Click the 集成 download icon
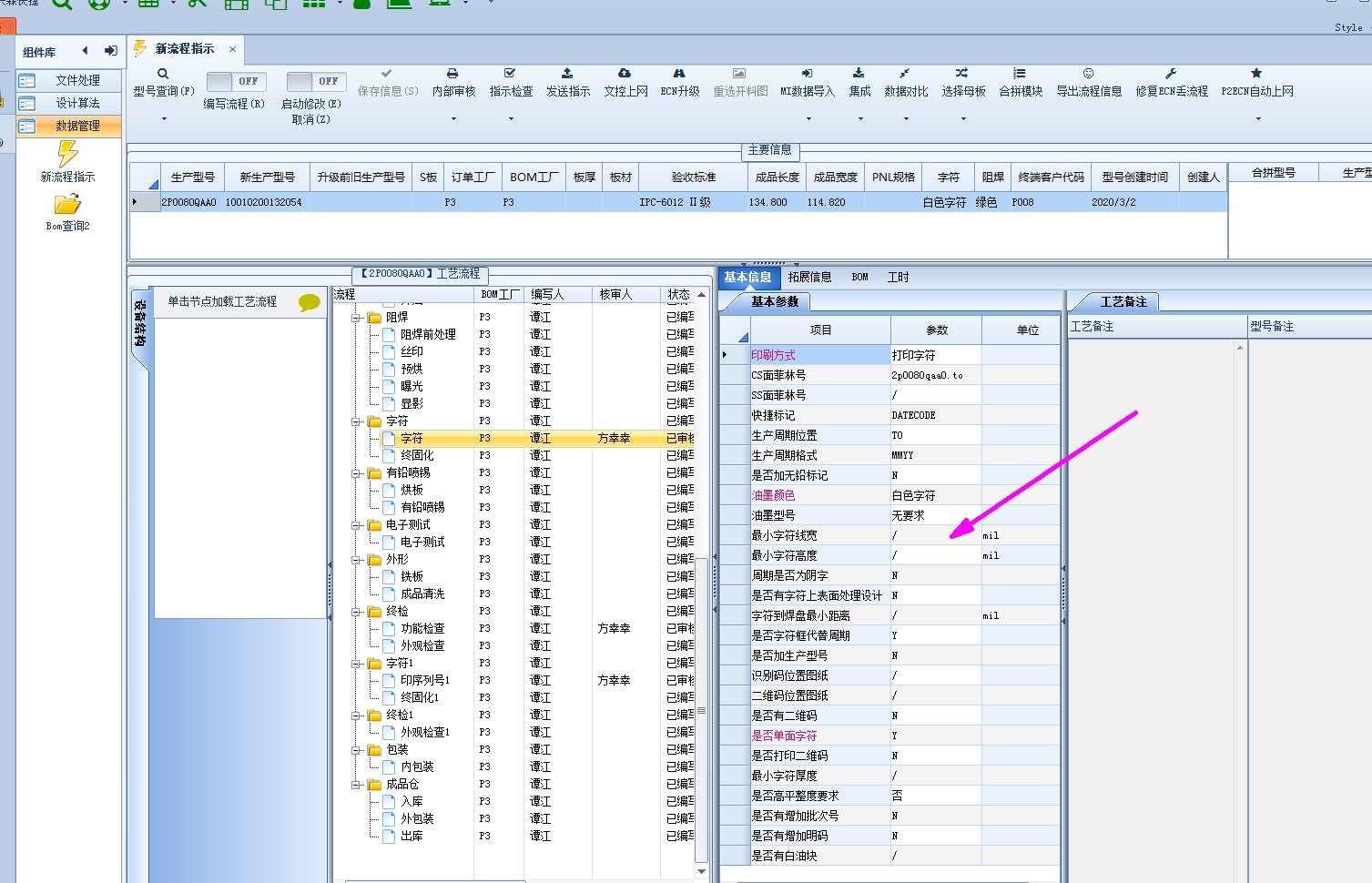Image resolution: width=1372 pixels, height=883 pixels. (859, 73)
